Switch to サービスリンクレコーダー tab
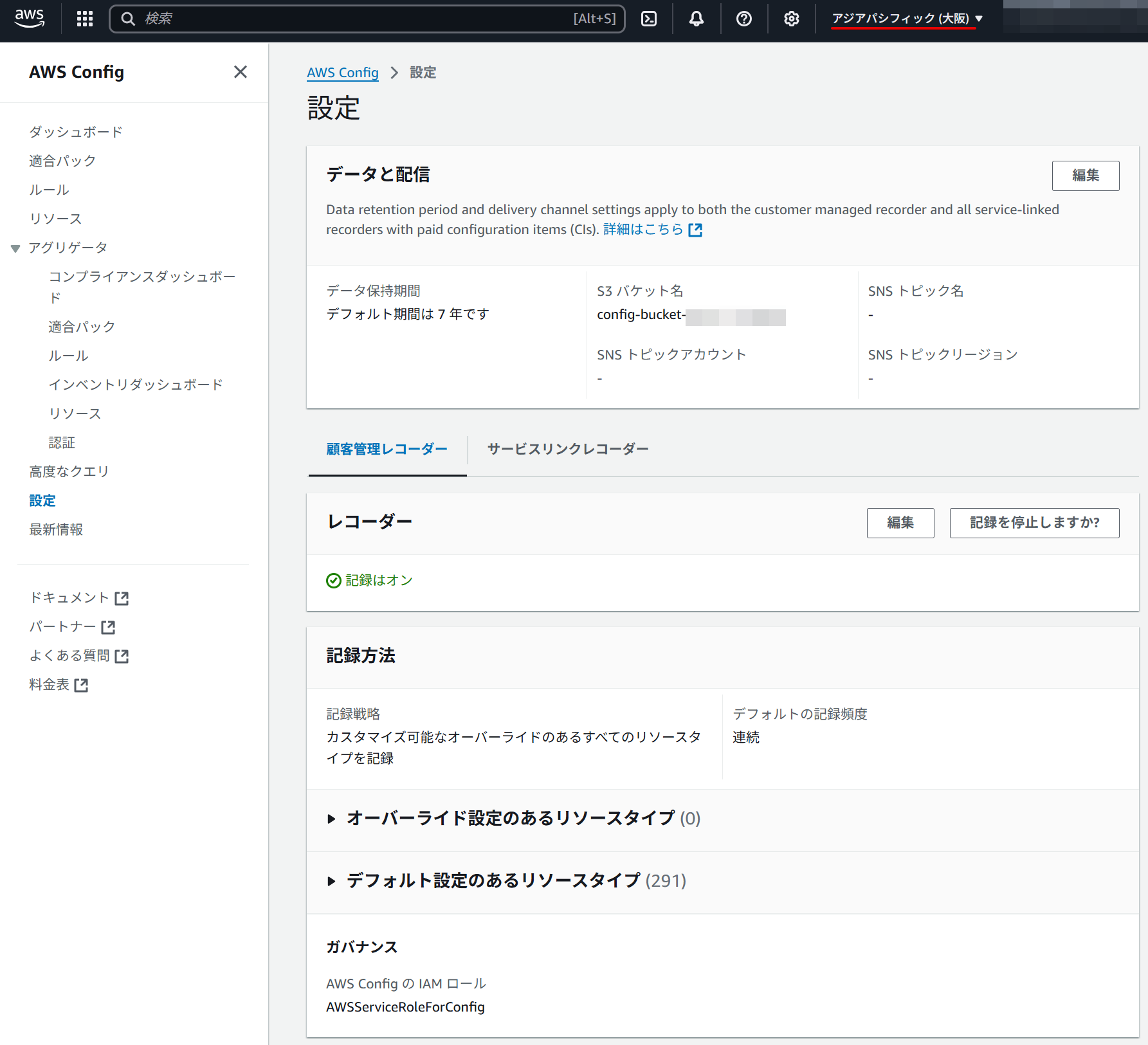The image size is (1148, 1045). (568, 449)
